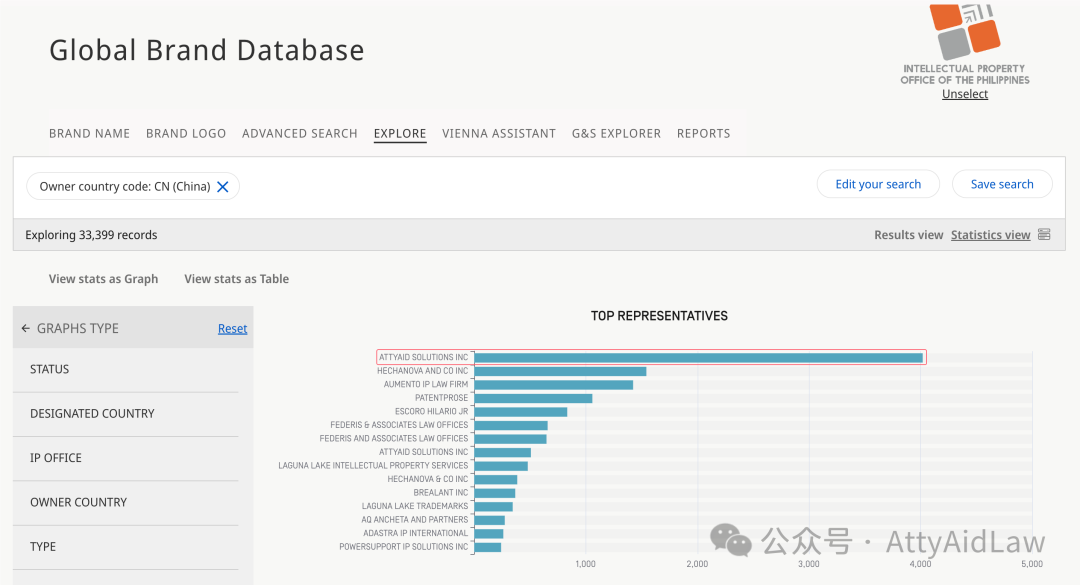1080x585 pixels.
Task: Go to the Reports tab
Action: coord(703,134)
